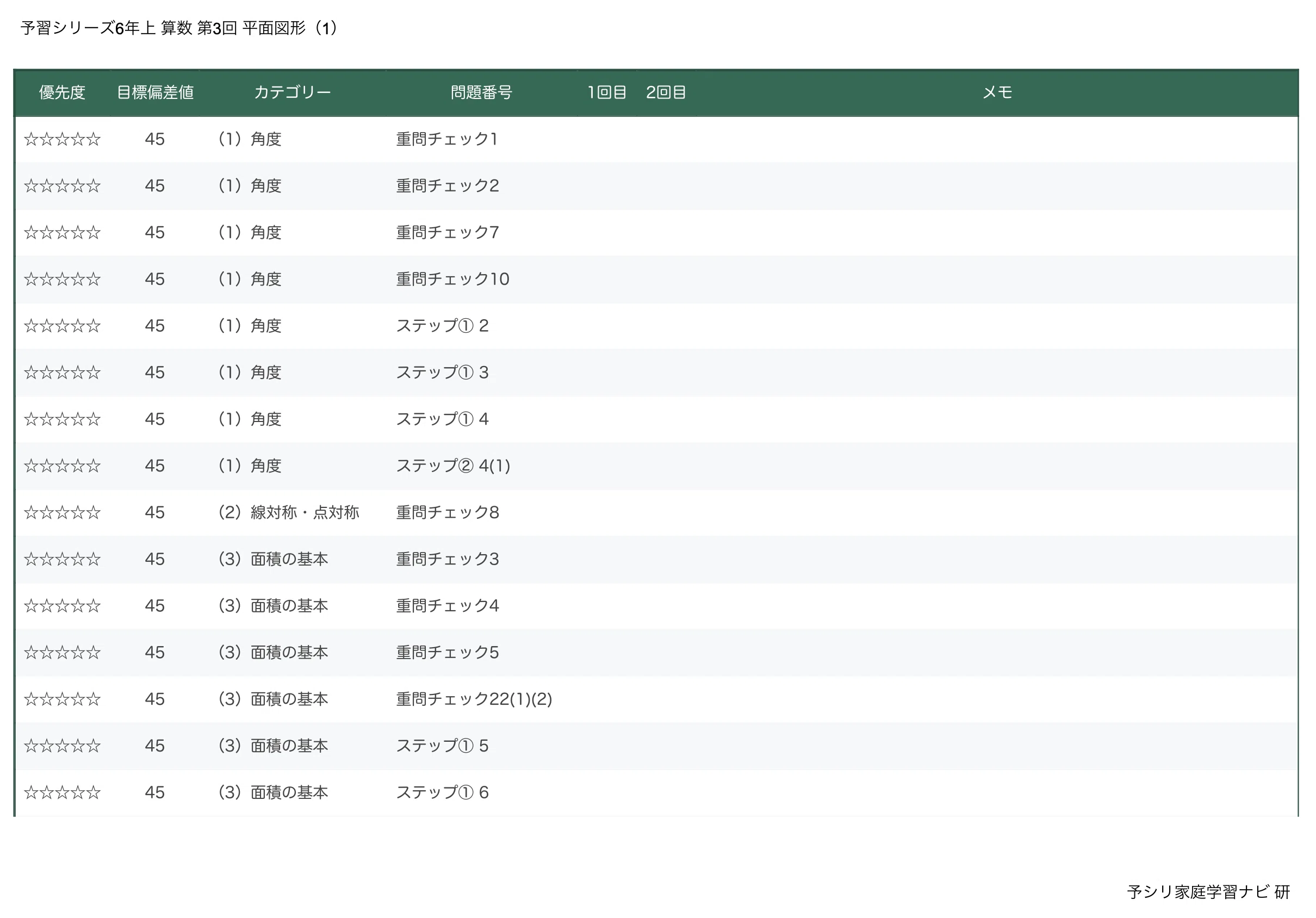Click the 1回目 column header

tap(606, 92)
